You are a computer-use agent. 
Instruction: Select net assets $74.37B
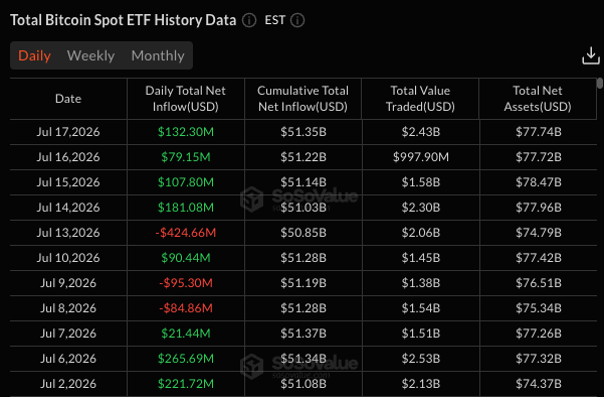click(538, 384)
